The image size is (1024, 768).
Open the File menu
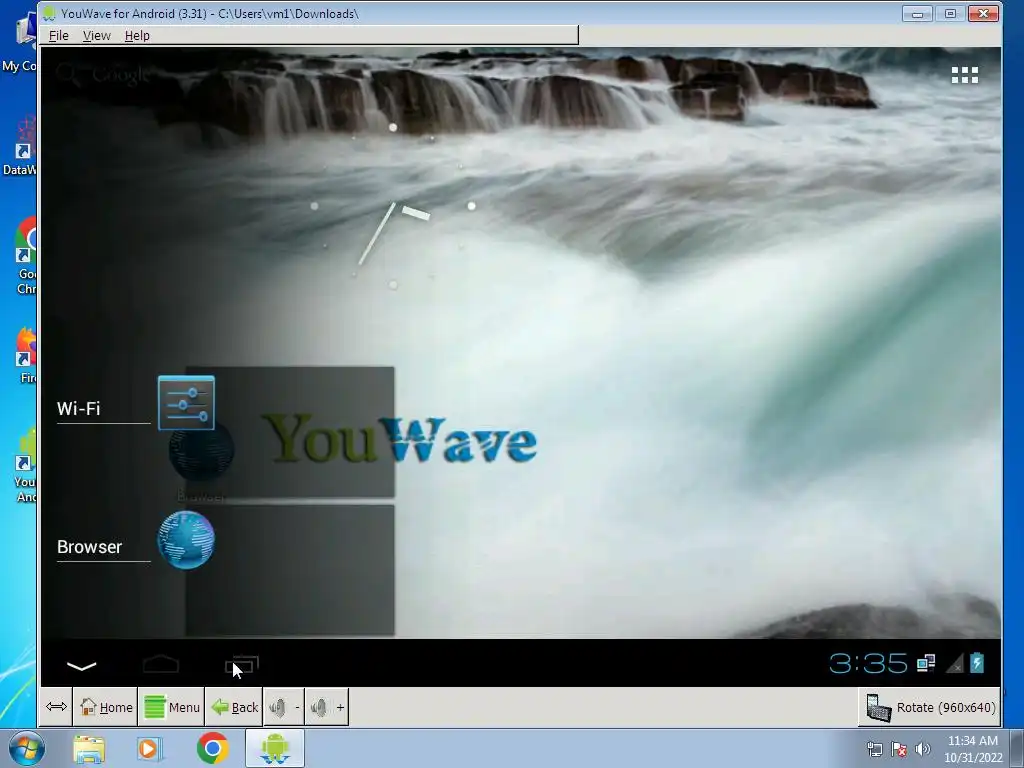click(59, 35)
